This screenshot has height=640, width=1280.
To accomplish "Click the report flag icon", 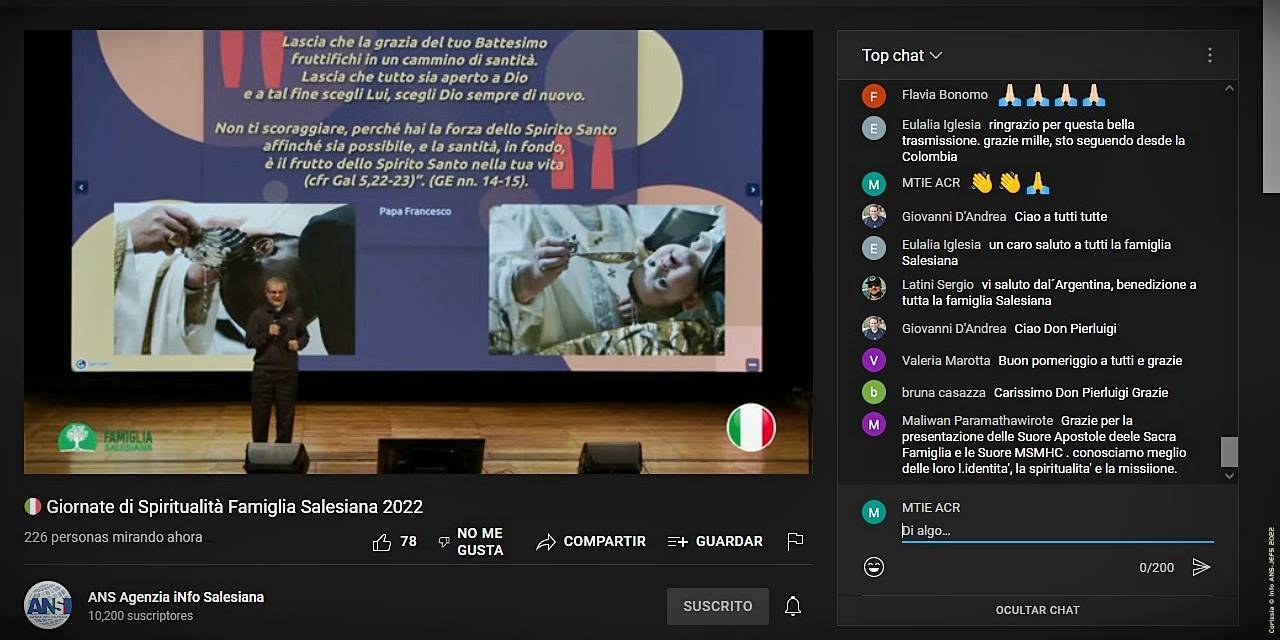I will click(795, 542).
